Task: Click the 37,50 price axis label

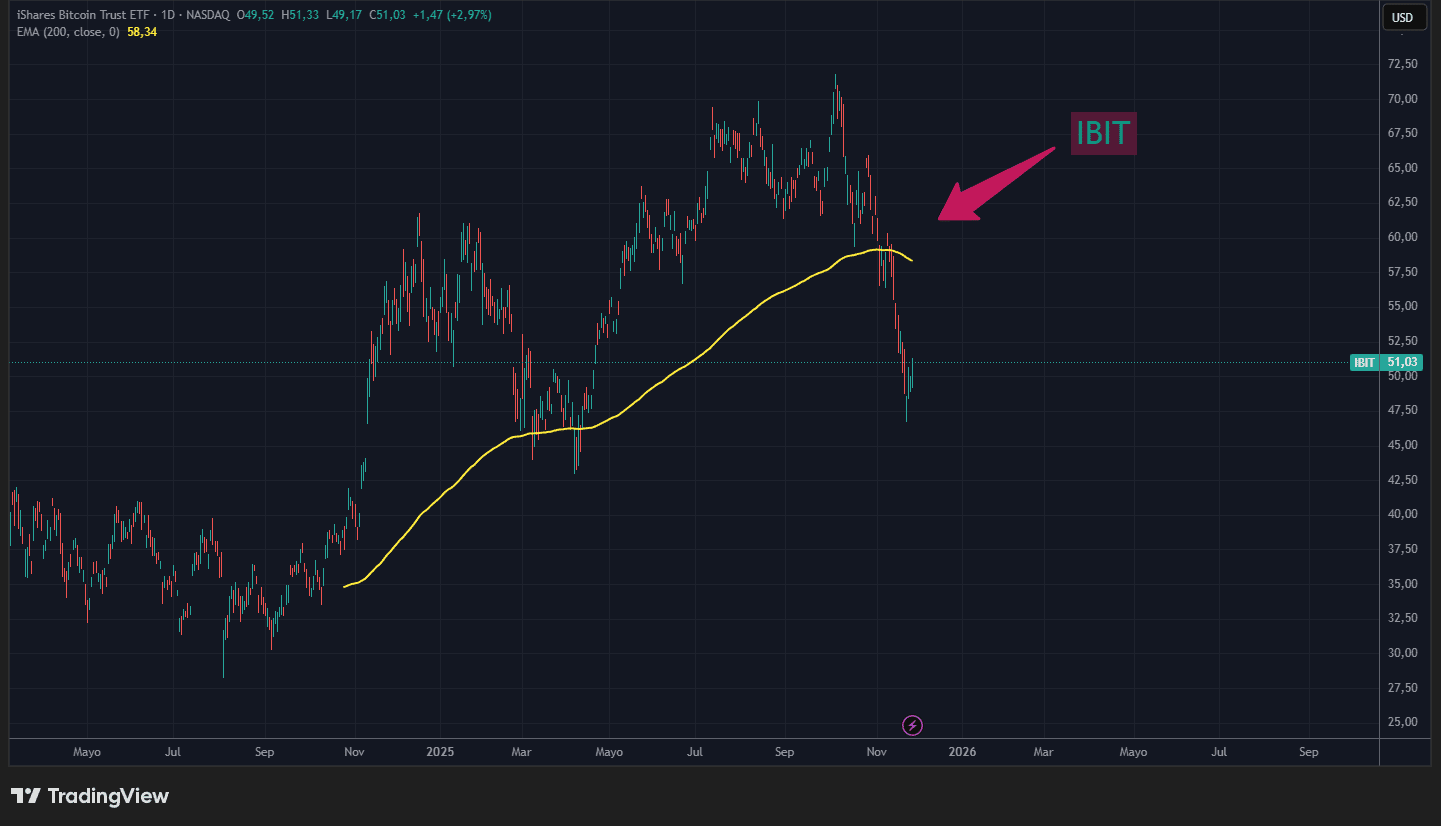Action: [x=1403, y=549]
